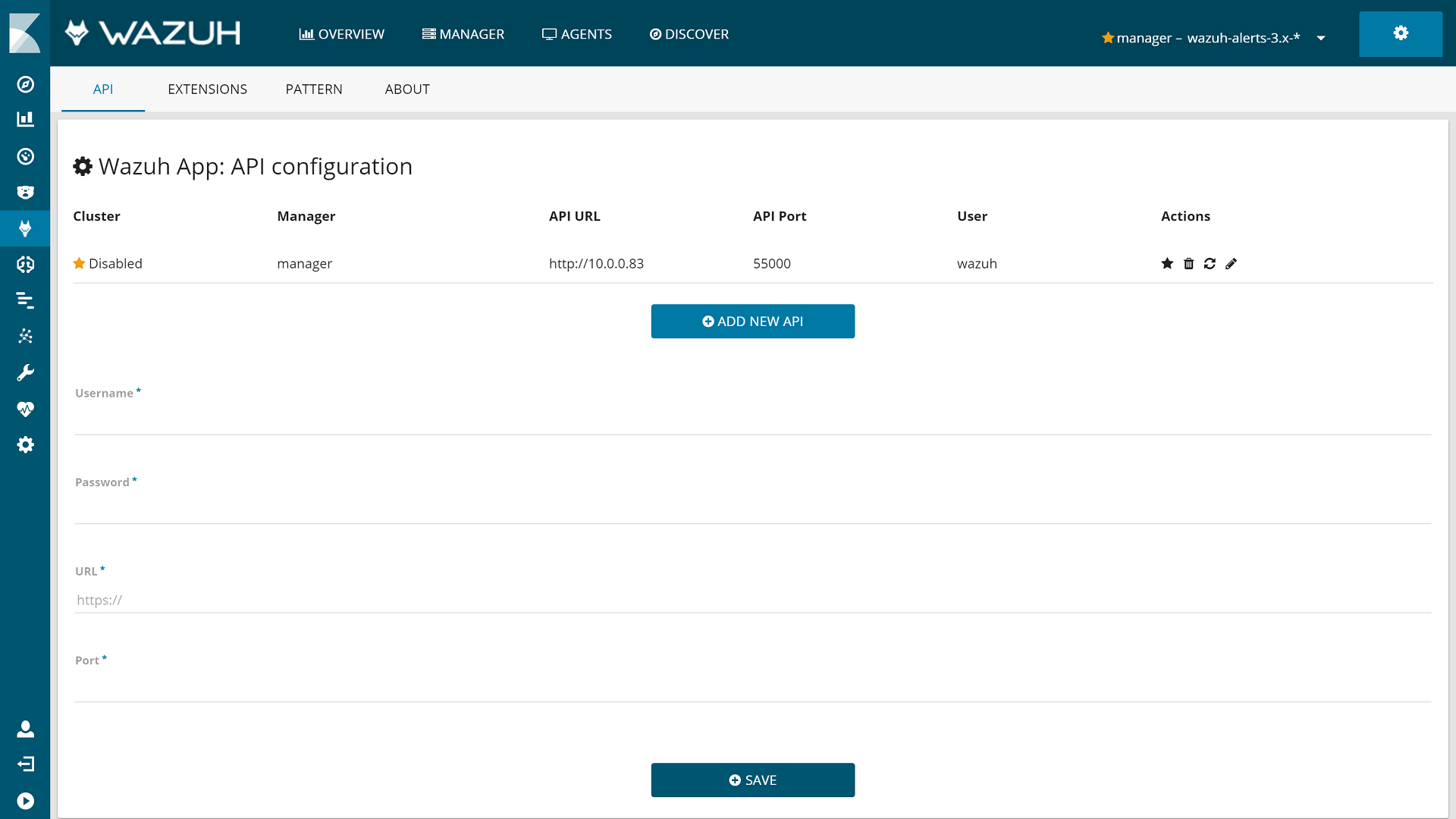Image resolution: width=1456 pixels, height=819 pixels.
Task: Click the wazuh user cell
Action: [977, 263]
